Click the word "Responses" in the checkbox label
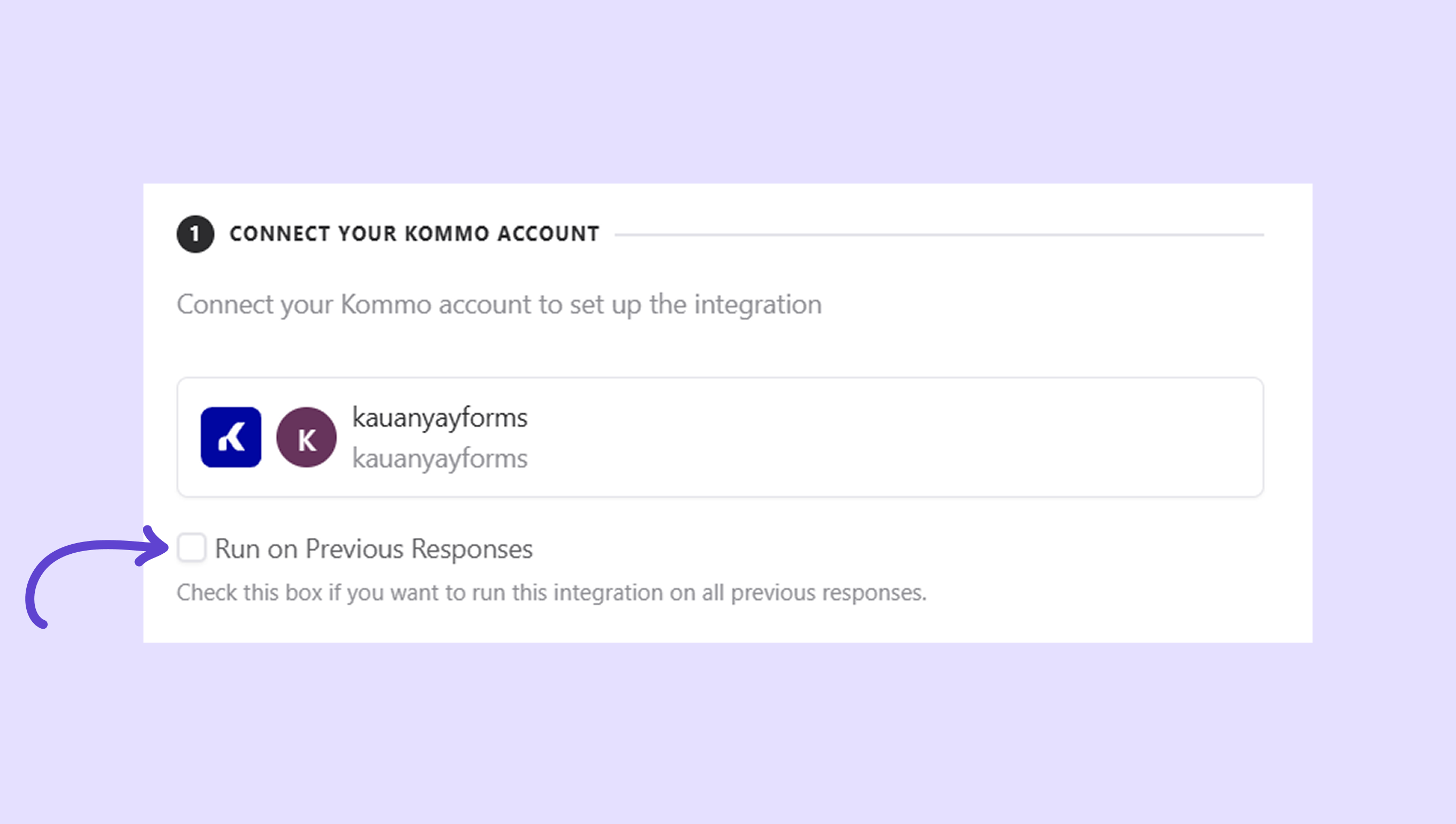The image size is (1456, 824). (472, 549)
